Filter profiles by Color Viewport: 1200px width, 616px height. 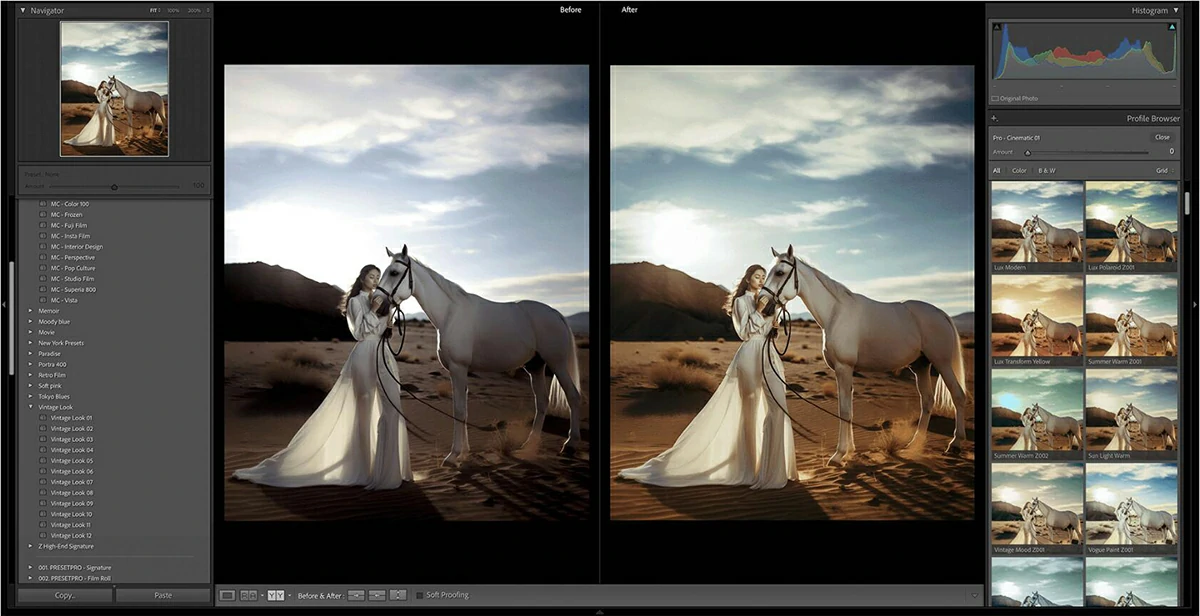point(1019,171)
